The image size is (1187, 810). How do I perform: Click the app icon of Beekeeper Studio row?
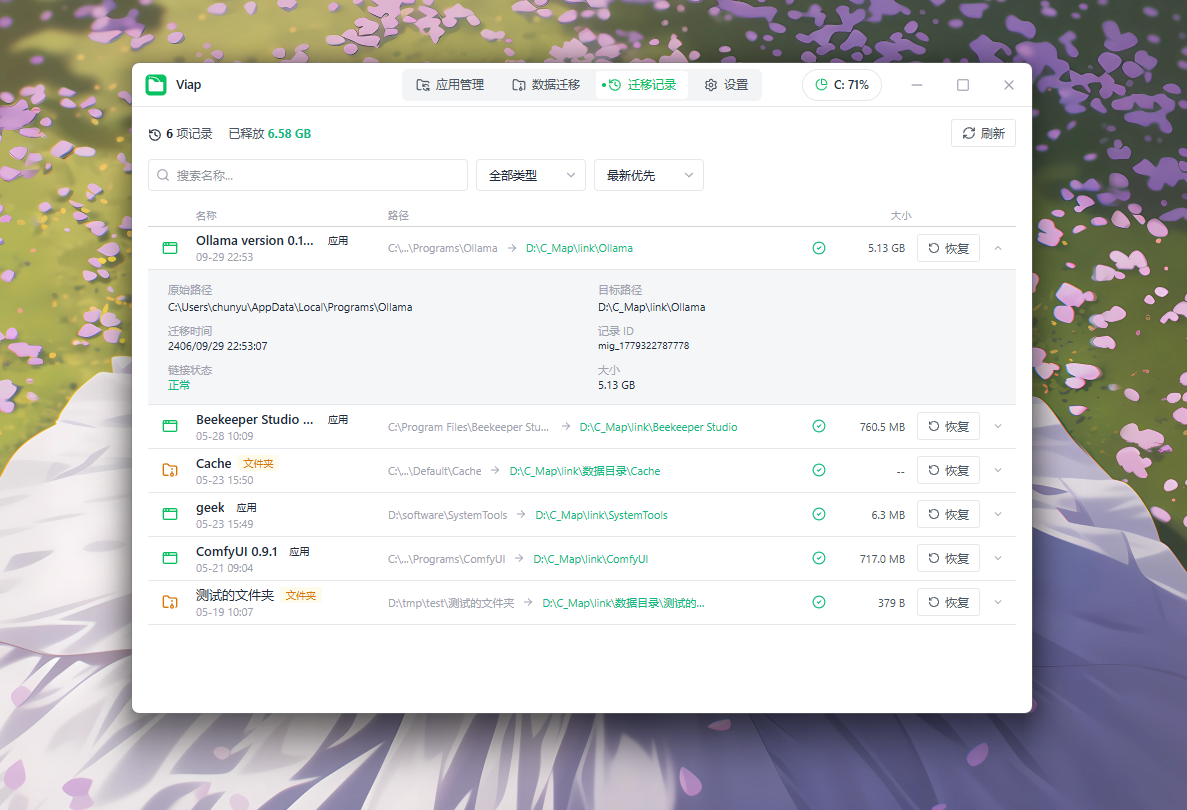pos(170,426)
